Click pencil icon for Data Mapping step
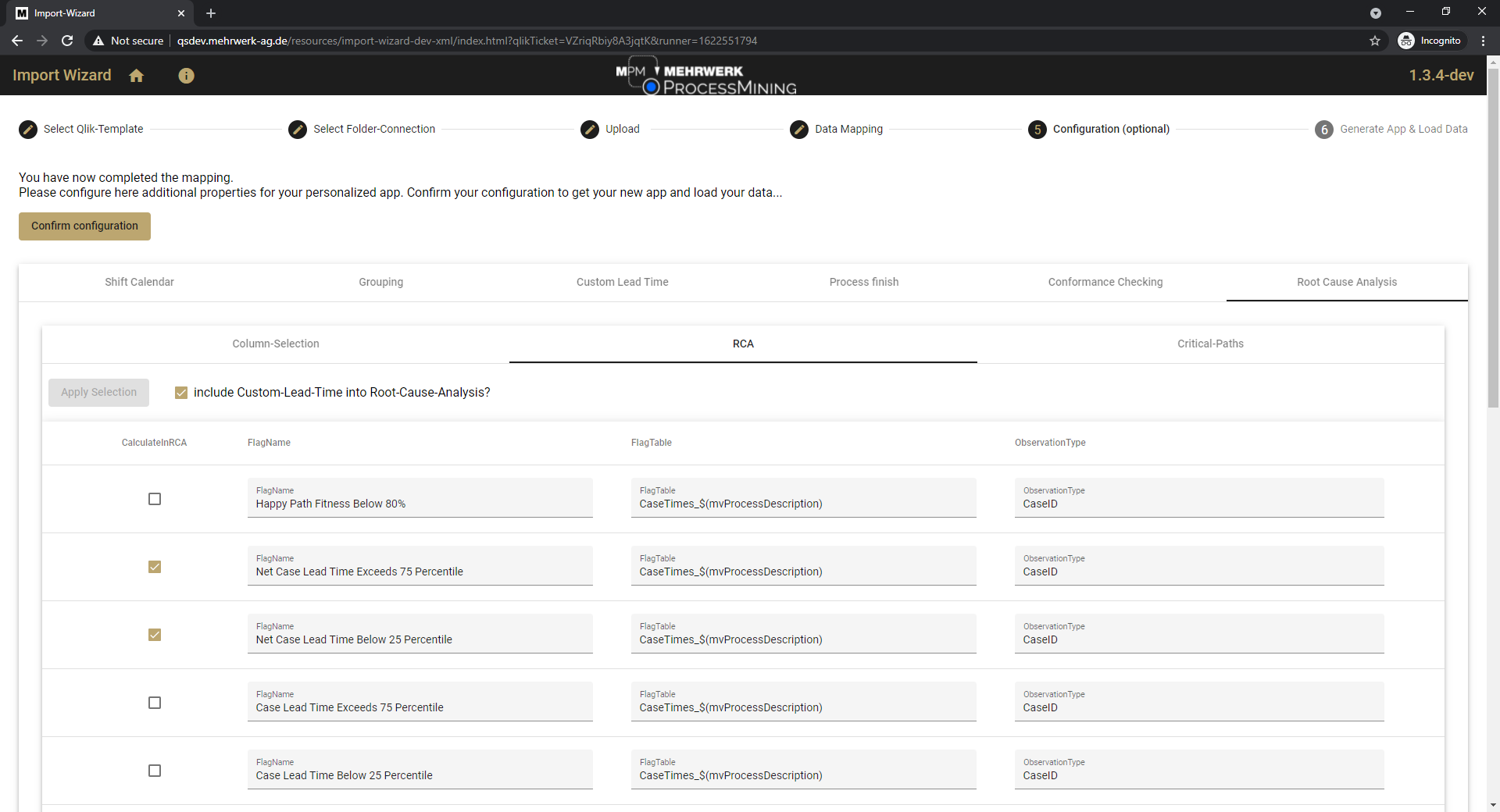 pyautogui.click(x=799, y=130)
